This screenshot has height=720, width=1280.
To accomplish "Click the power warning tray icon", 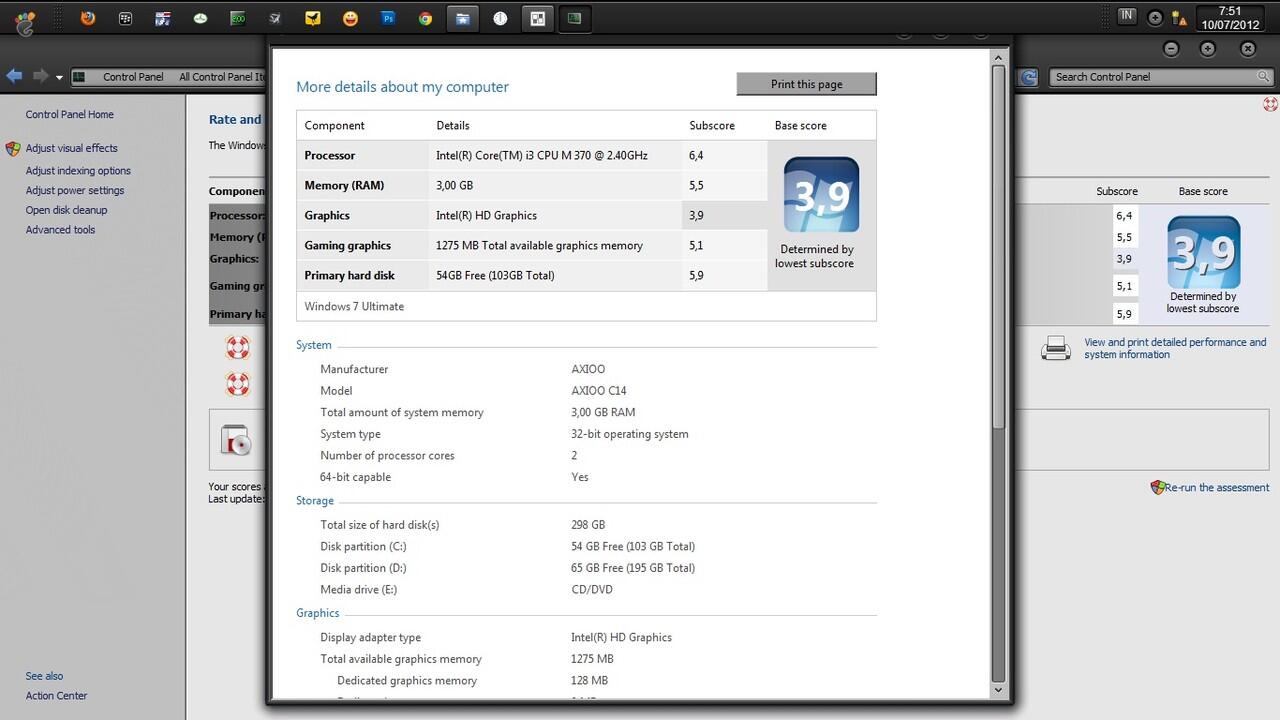I will (1179, 17).
